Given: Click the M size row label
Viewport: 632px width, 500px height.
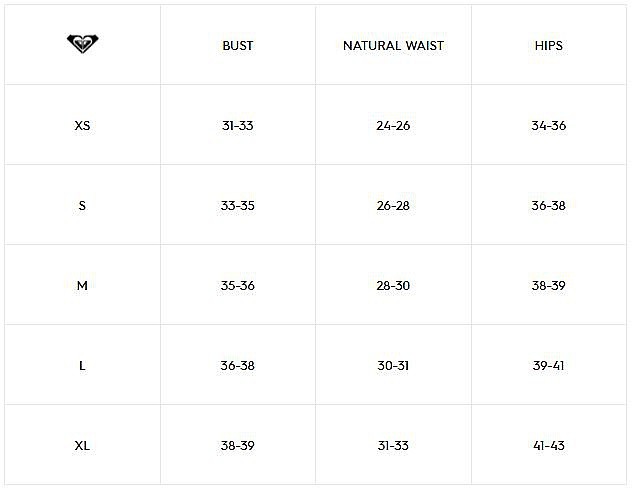Looking at the screenshot, I should coord(82,286).
